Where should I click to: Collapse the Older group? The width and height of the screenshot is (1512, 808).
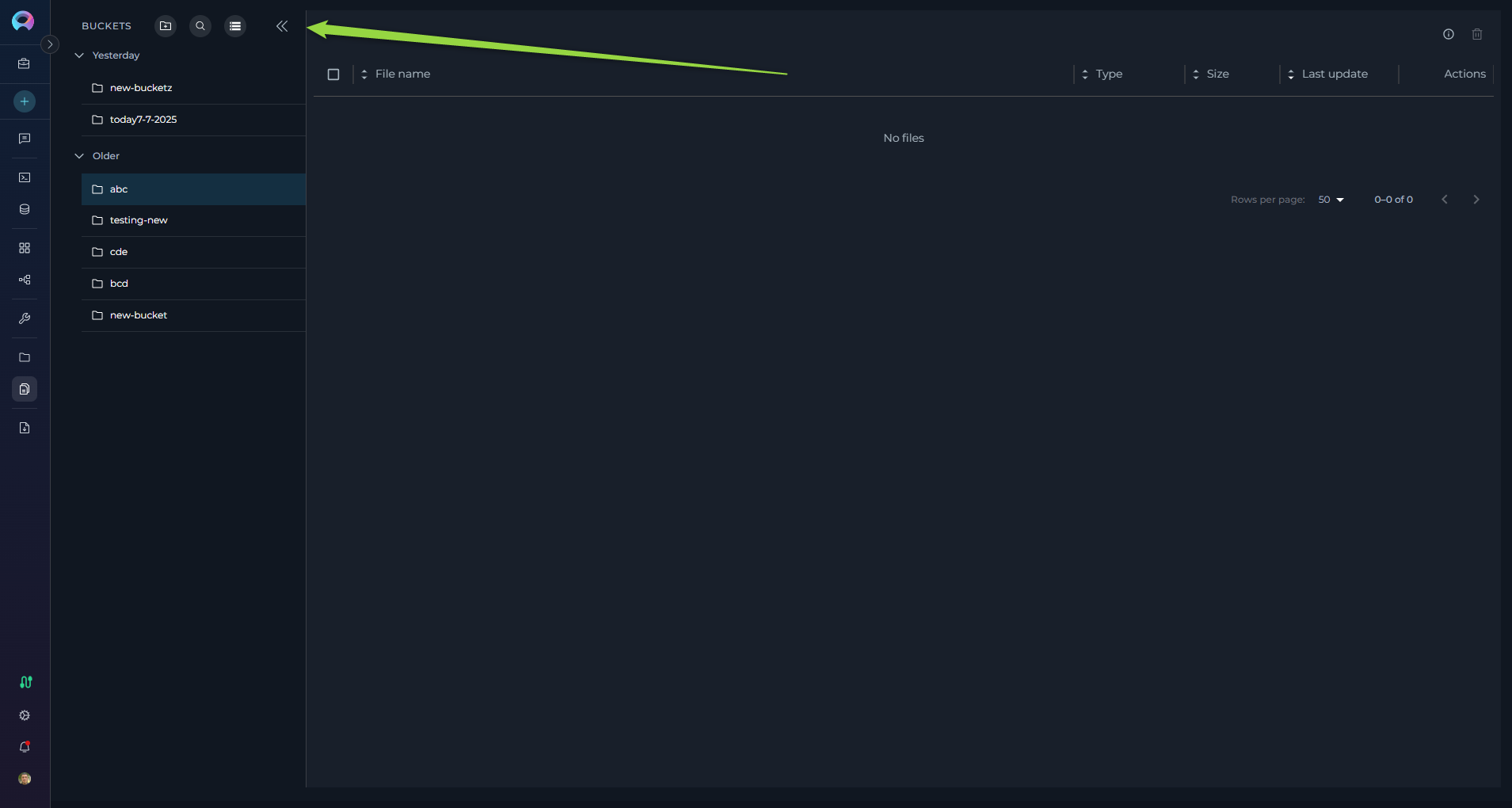tap(79, 156)
